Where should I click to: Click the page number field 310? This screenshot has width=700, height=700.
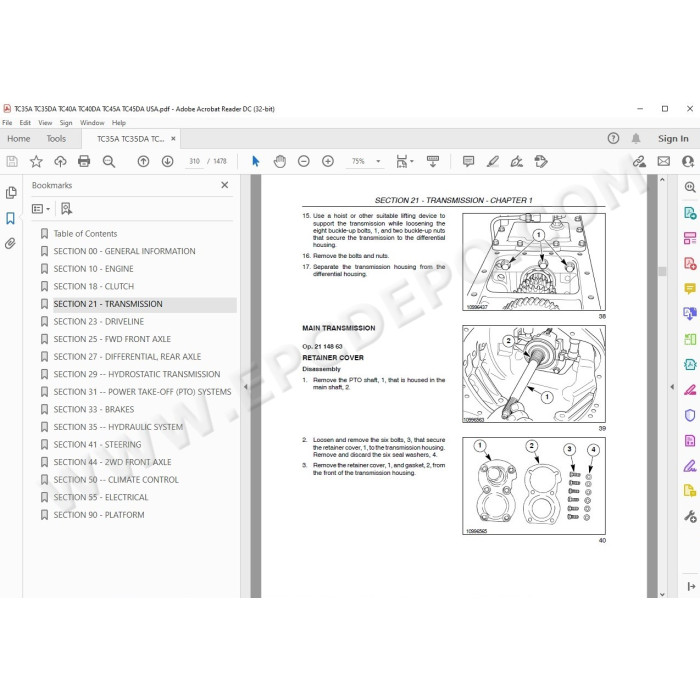click(194, 161)
